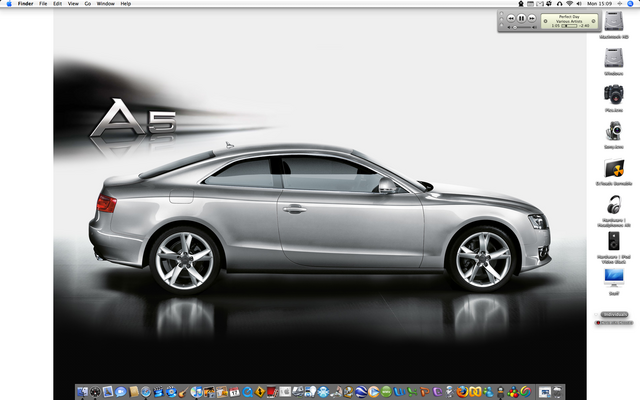The image size is (640, 400).
Task: Open the Finder menu
Action: click(25, 3)
